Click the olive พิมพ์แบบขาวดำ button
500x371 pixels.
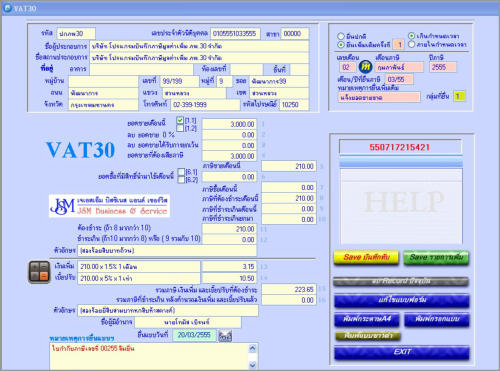tap(368, 335)
